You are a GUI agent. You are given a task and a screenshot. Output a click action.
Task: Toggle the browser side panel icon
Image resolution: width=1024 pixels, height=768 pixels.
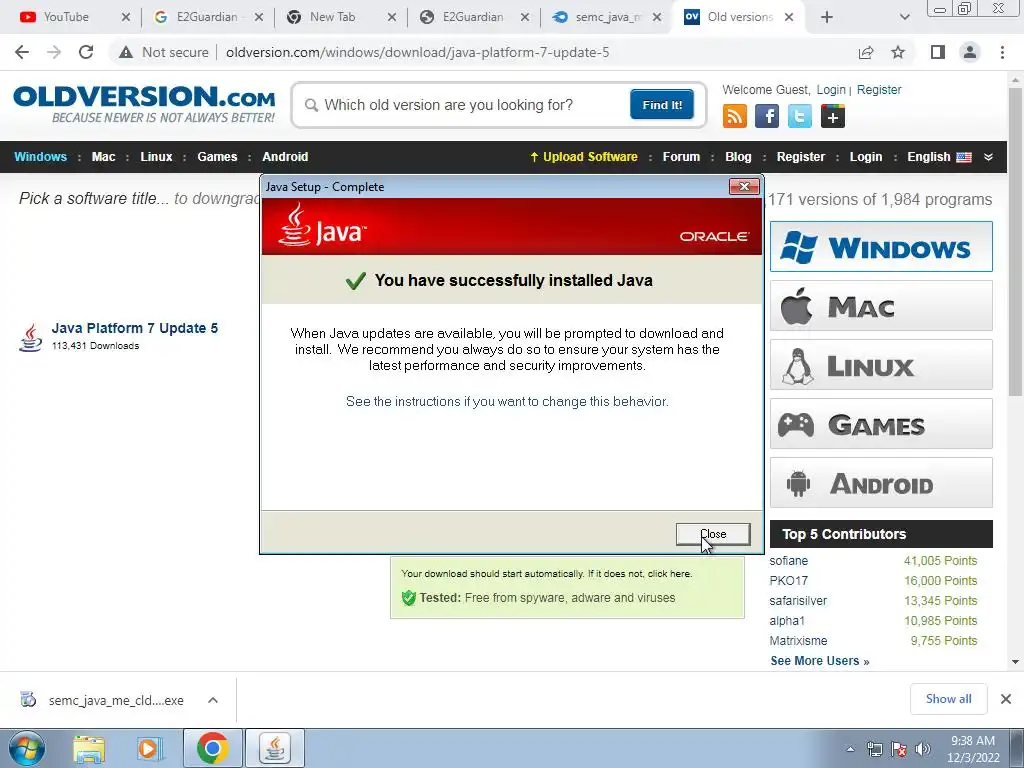[938, 52]
